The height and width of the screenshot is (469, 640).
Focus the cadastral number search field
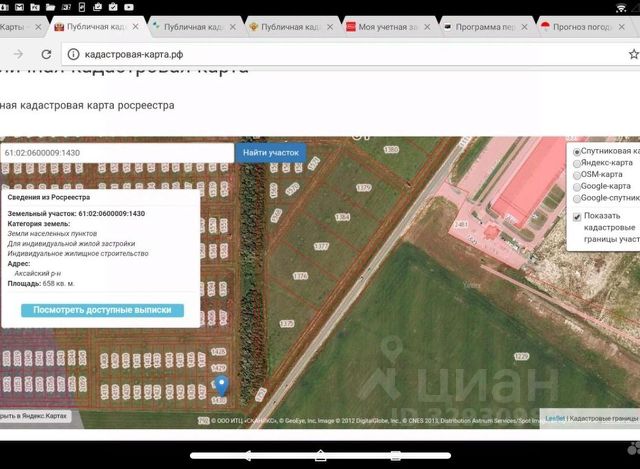coord(117,153)
